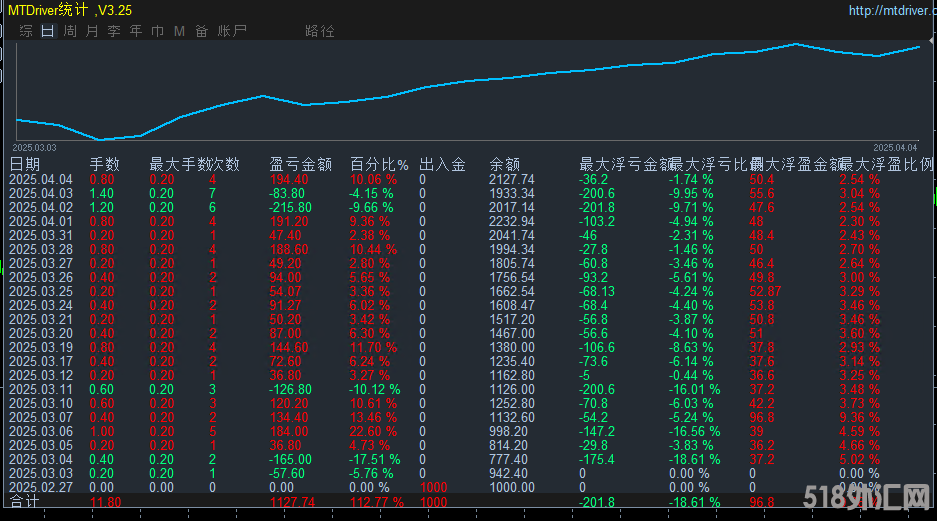
Task: Click the 1380.00 balance value
Action: pos(512,348)
